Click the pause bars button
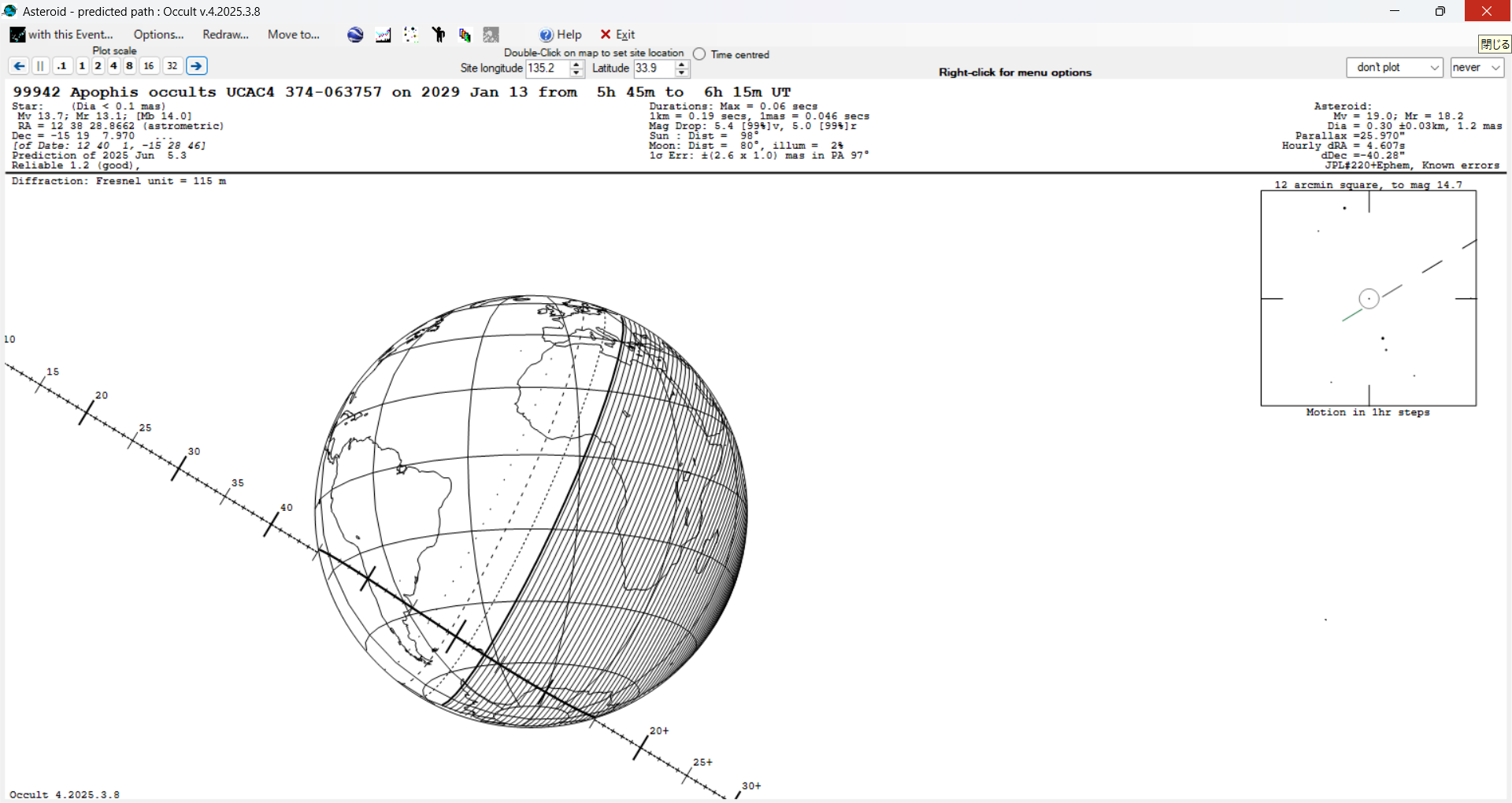1512x803 pixels. (40, 66)
